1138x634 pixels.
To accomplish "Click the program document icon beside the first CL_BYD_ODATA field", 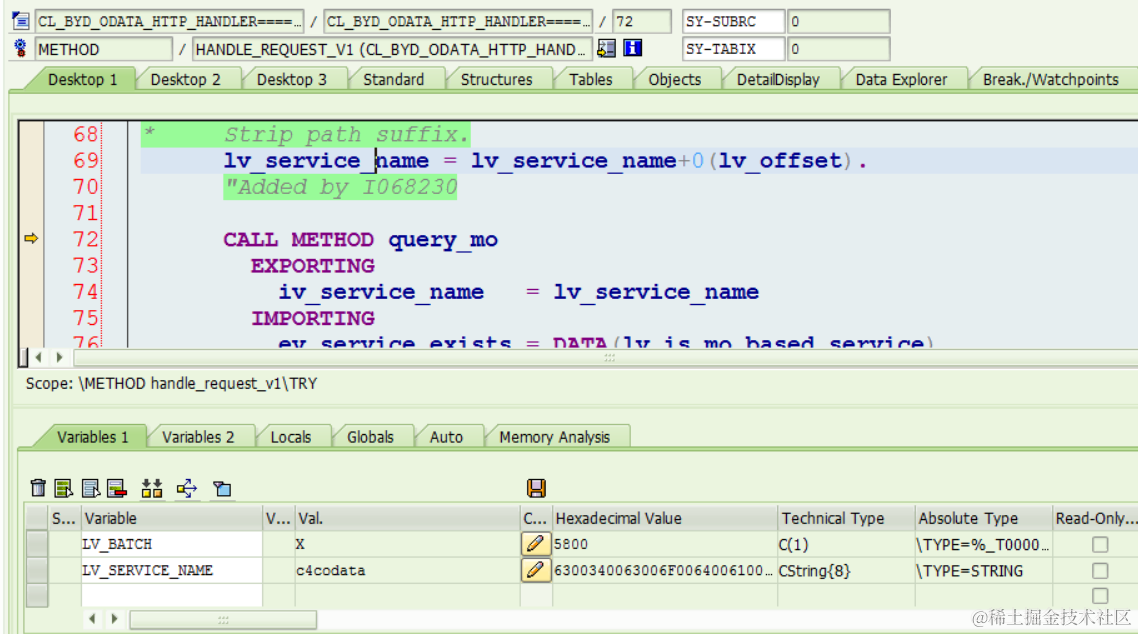I will pos(20,21).
